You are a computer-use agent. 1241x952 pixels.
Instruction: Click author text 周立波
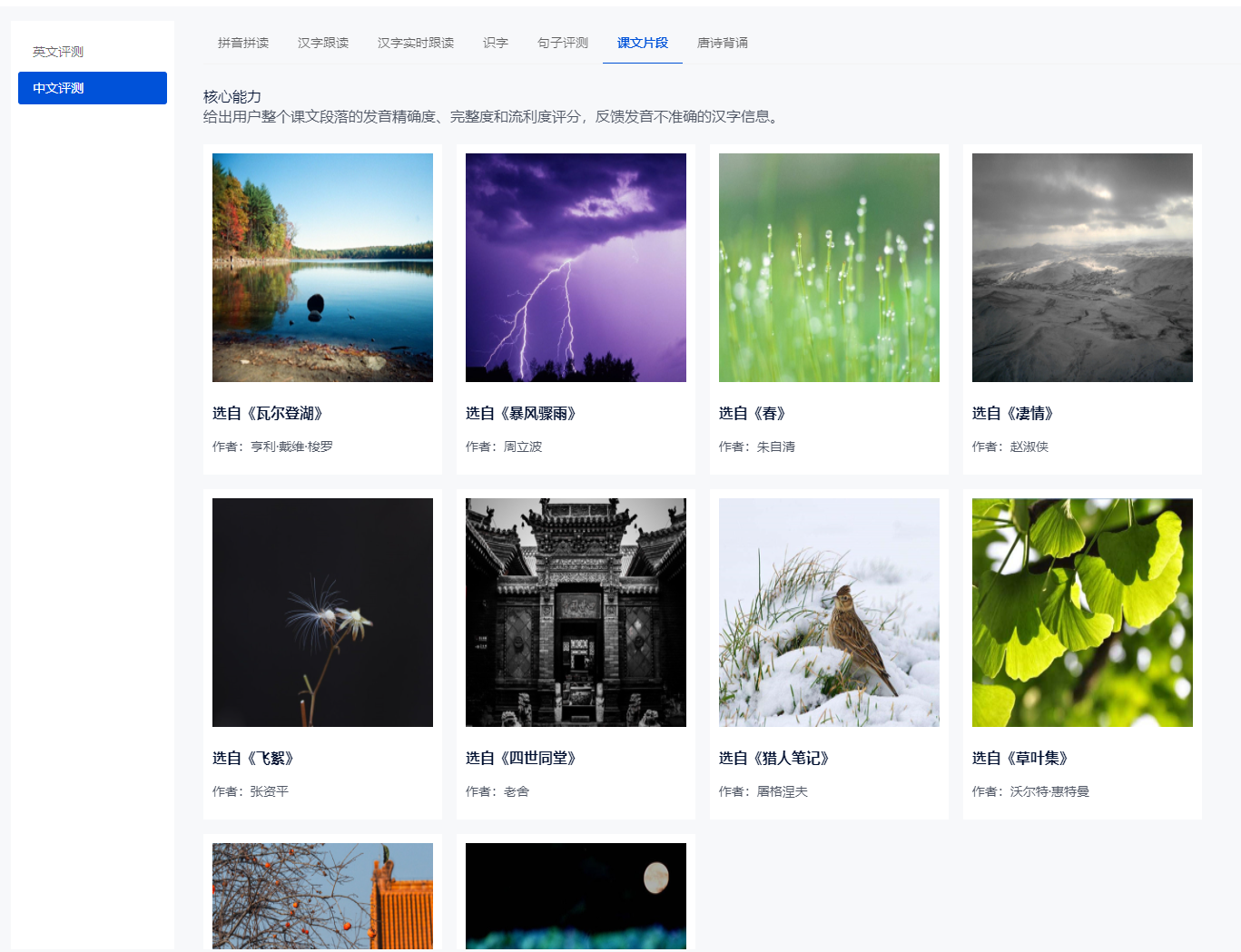tap(523, 447)
